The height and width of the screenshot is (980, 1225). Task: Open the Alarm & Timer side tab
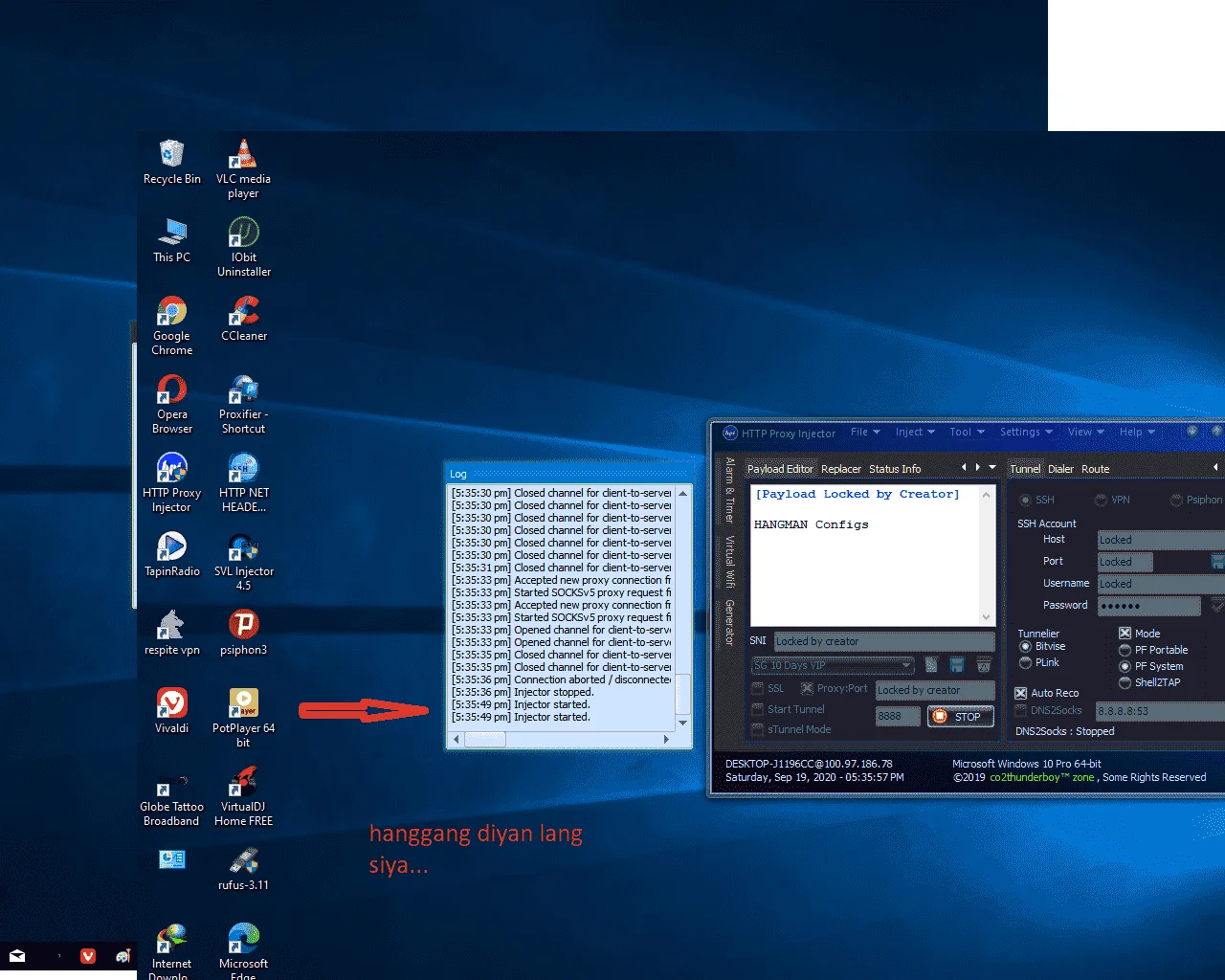click(729, 490)
